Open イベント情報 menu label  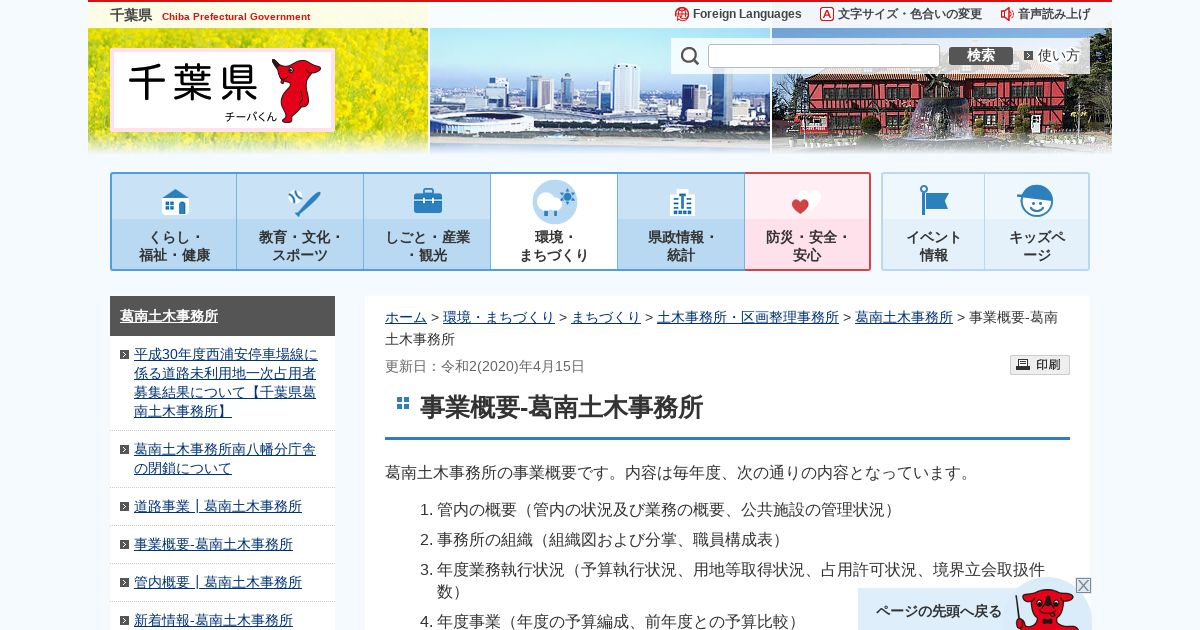pos(934,246)
